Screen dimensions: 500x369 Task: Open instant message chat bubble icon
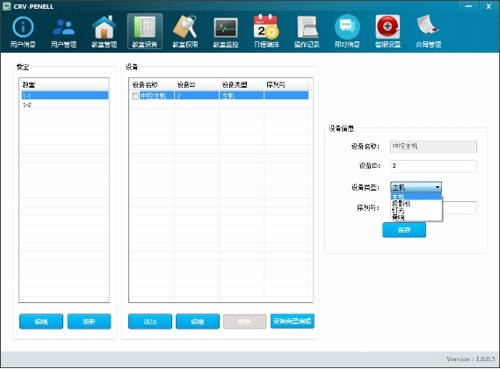tap(347, 27)
